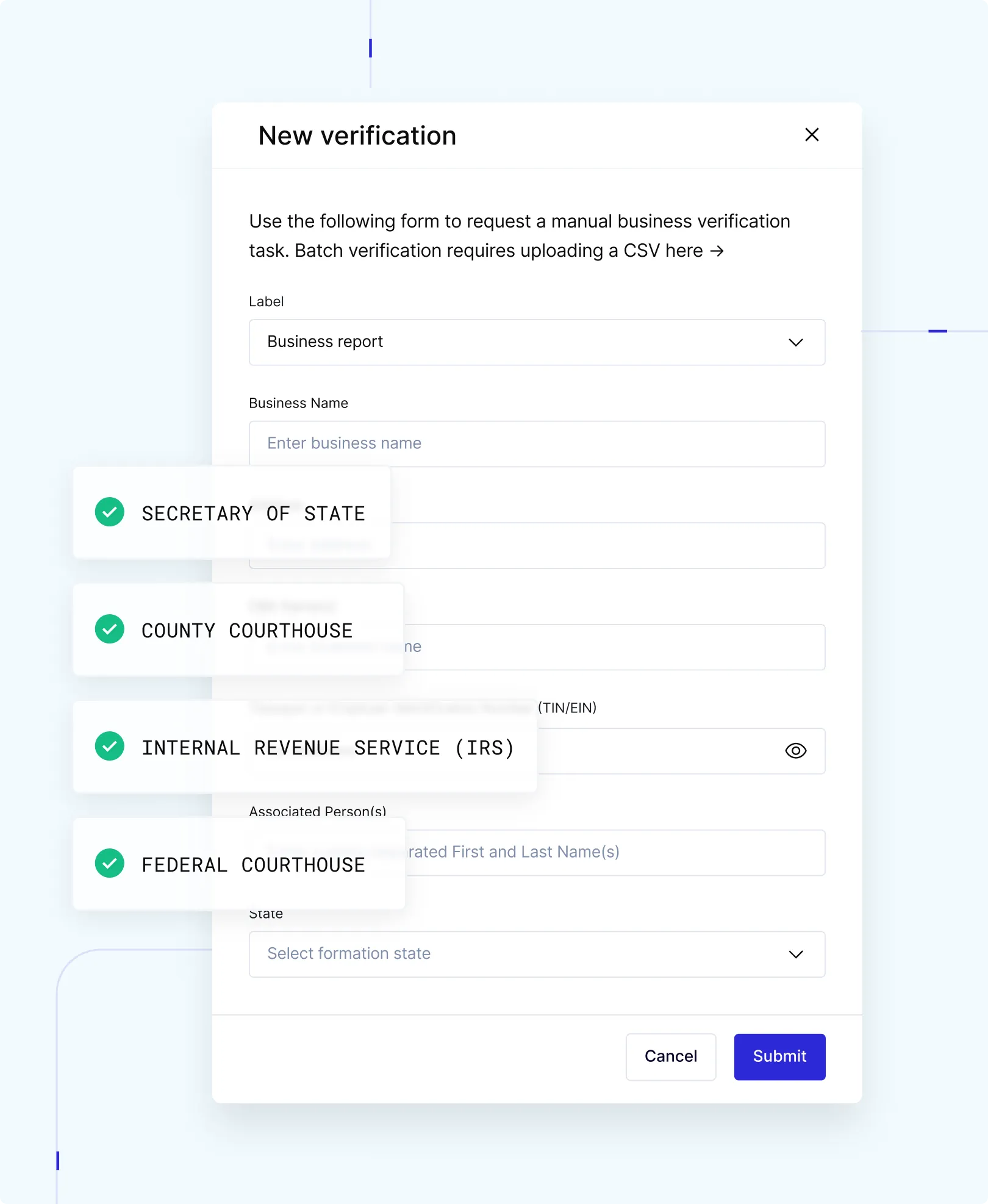Click the County Courthouse verification check icon
Screen dimensions: 988x1204
110,629
